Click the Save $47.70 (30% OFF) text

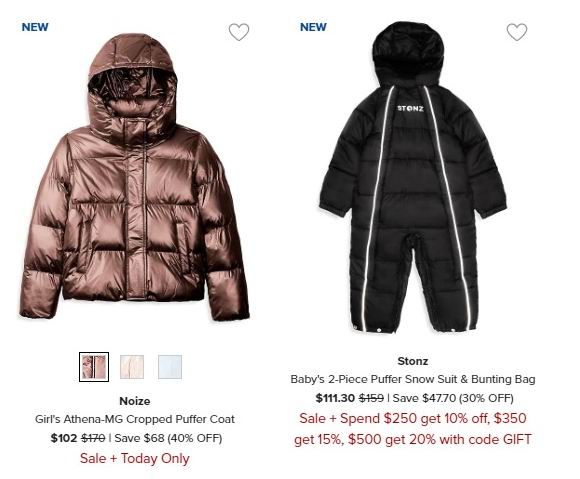tap(453, 398)
